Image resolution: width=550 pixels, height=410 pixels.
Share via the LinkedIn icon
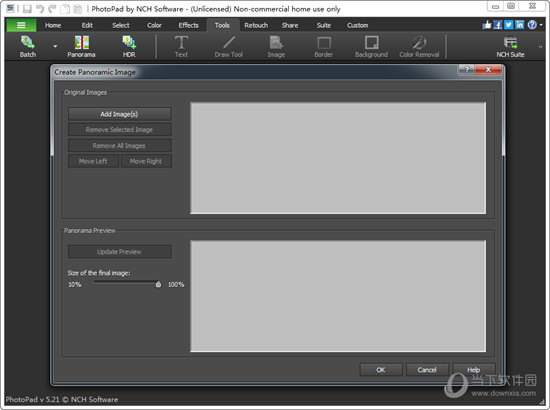point(519,25)
